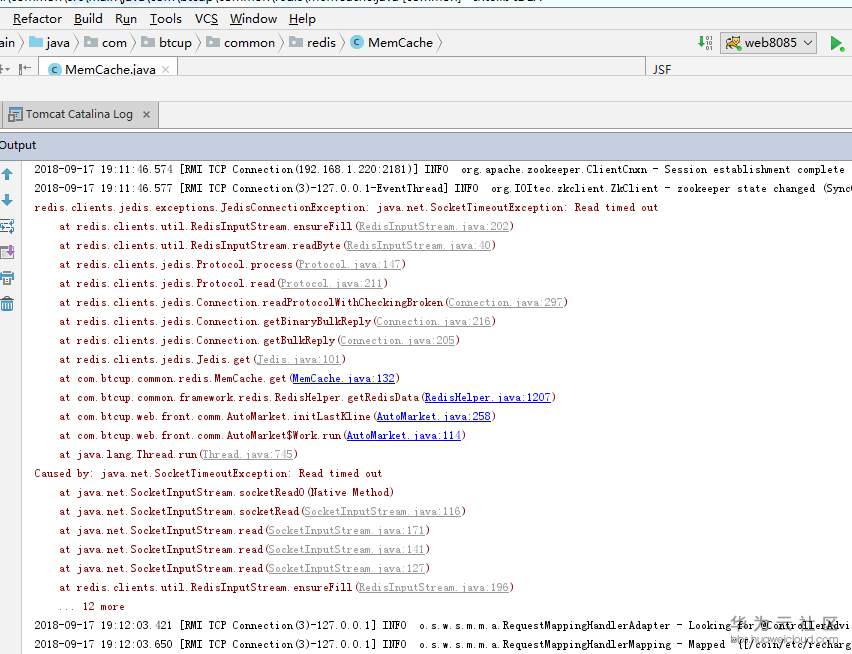Open the JSF tool window tab
Image resolution: width=852 pixels, height=654 pixels.
pyautogui.click(x=661, y=70)
